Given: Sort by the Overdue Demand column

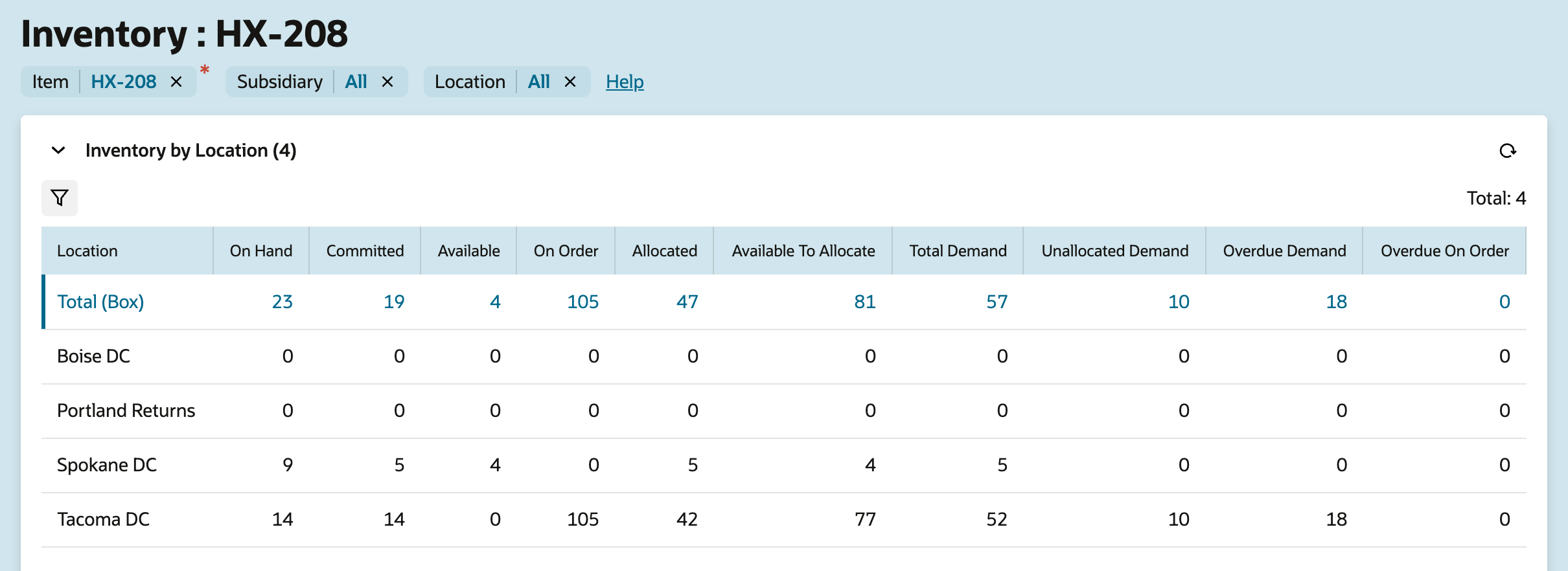Looking at the screenshot, I should coord(1284,251).
